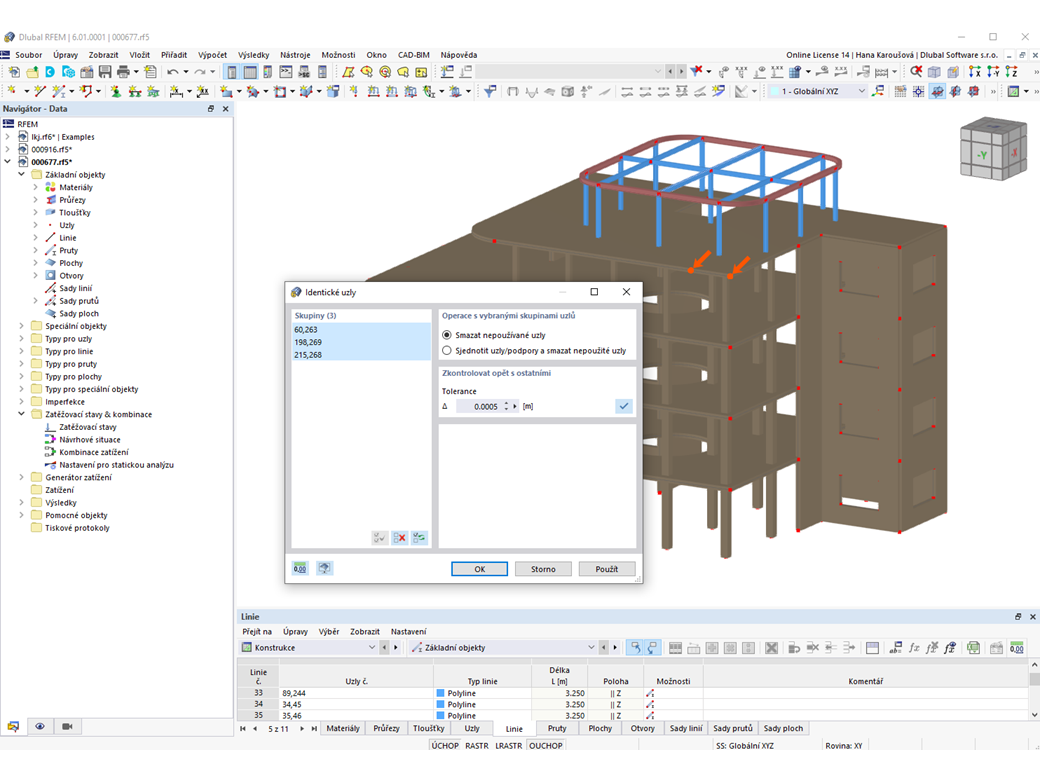The height and width of the screenshot is (780, 1040).
Task: Click the delete row X icon in table toolbar
Action: pos(771,648)
